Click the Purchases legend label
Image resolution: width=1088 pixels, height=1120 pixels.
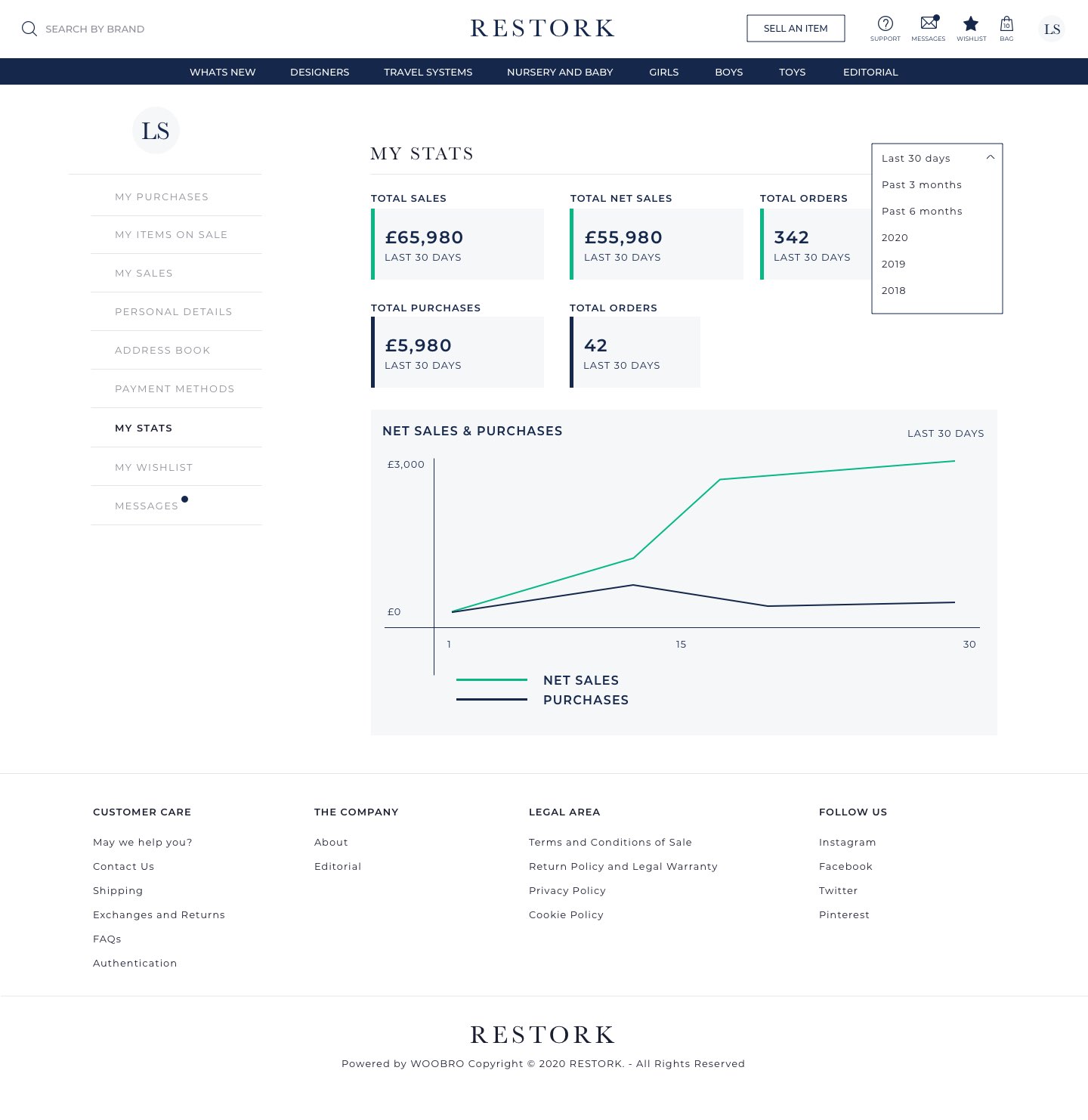click(586, 700)
